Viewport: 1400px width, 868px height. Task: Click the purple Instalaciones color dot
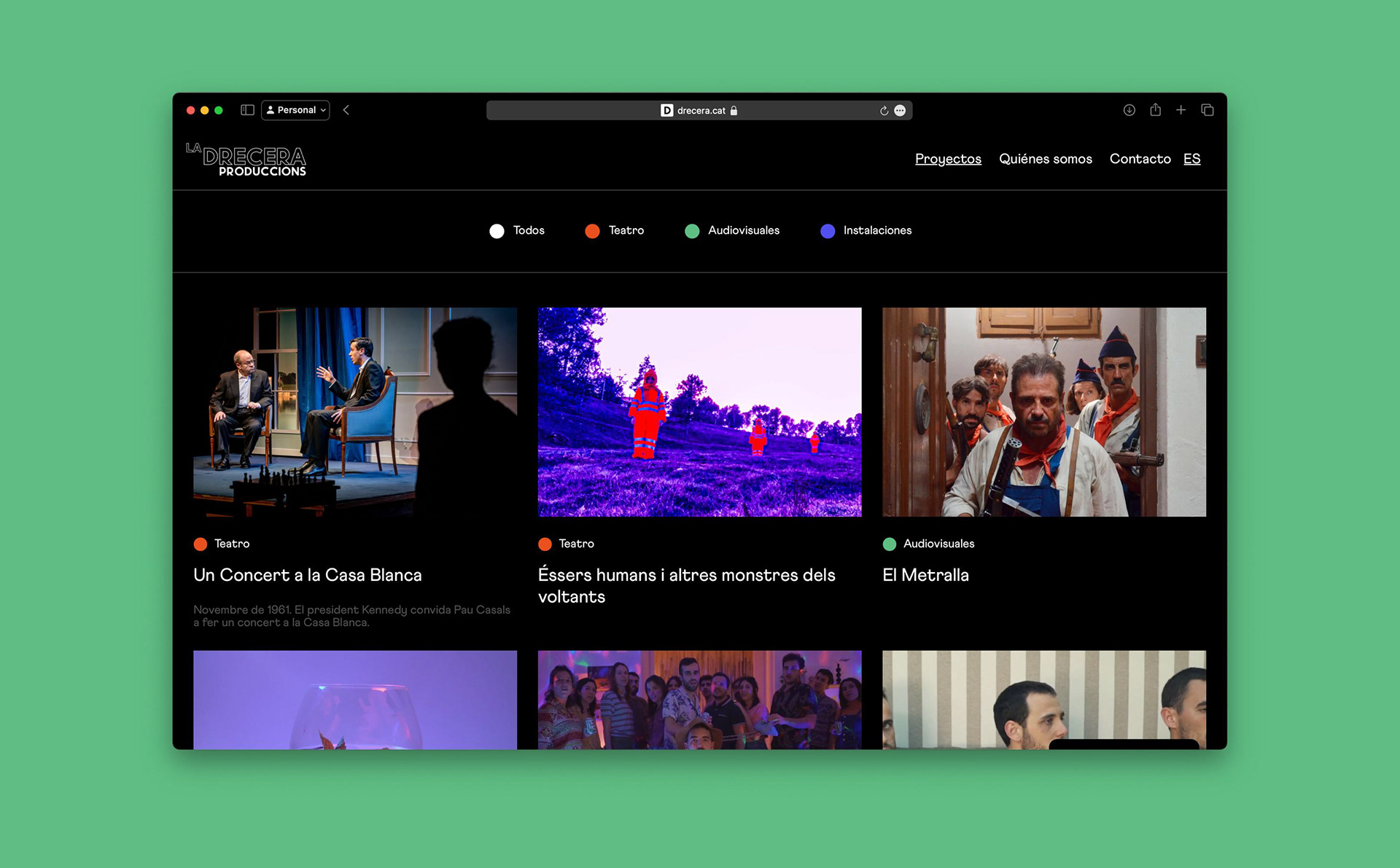coord(828,231)
